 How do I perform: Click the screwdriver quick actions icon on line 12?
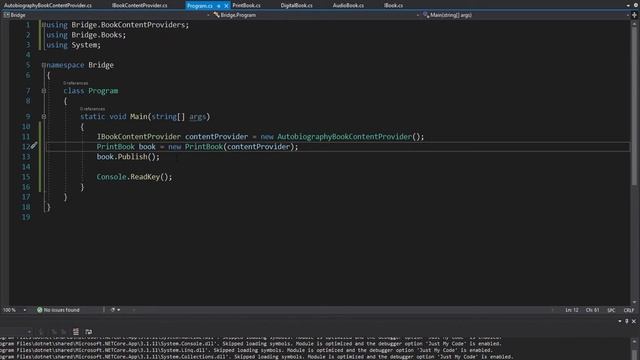34,145
